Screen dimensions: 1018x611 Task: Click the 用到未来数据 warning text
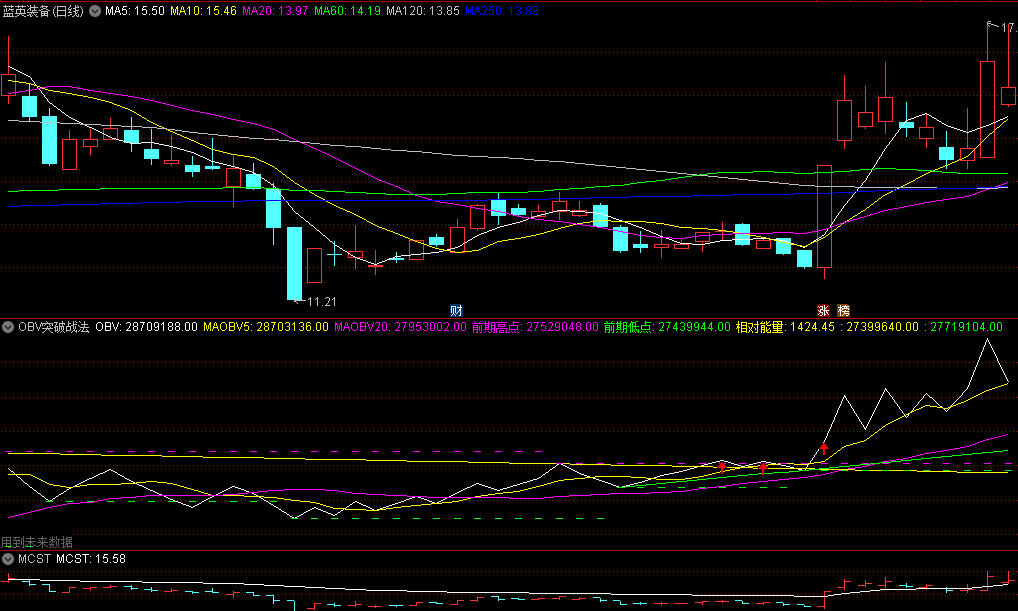pyautogui.click(x=37, y=542)
